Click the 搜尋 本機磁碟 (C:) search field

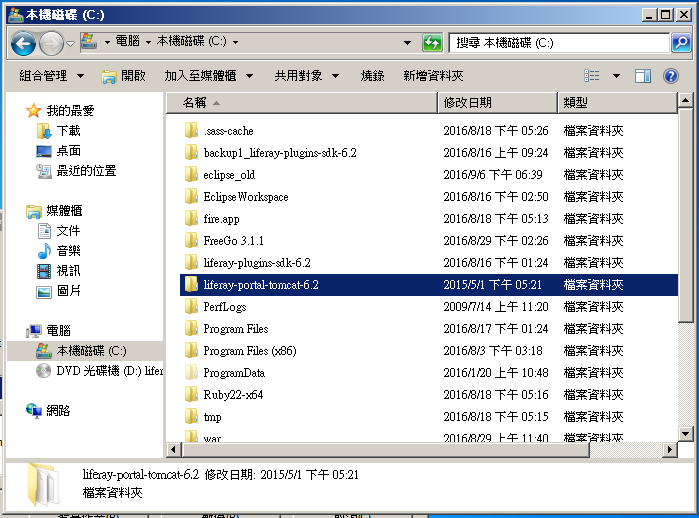click(559, 43)
